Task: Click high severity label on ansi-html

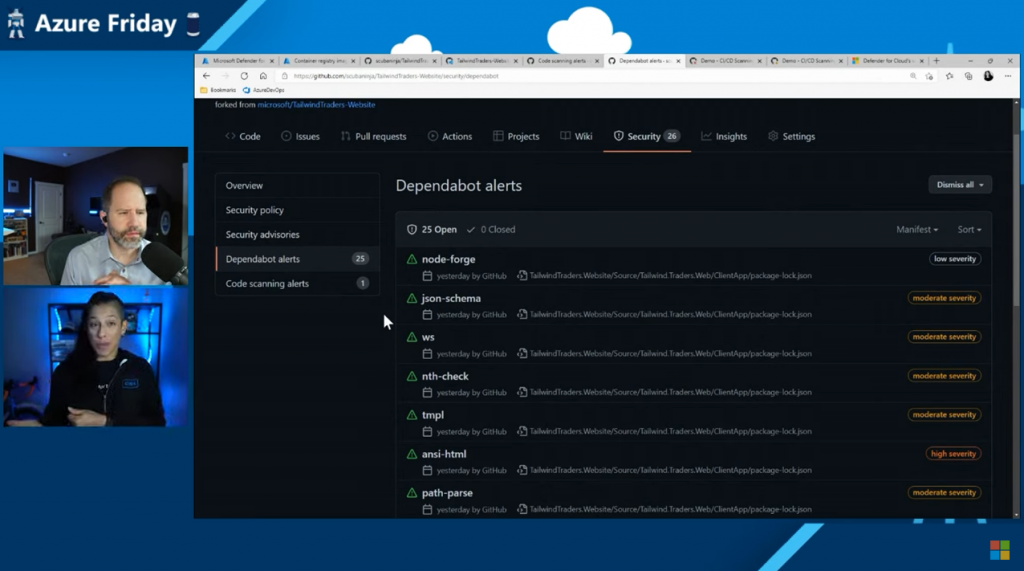Action: coord(953,454)
